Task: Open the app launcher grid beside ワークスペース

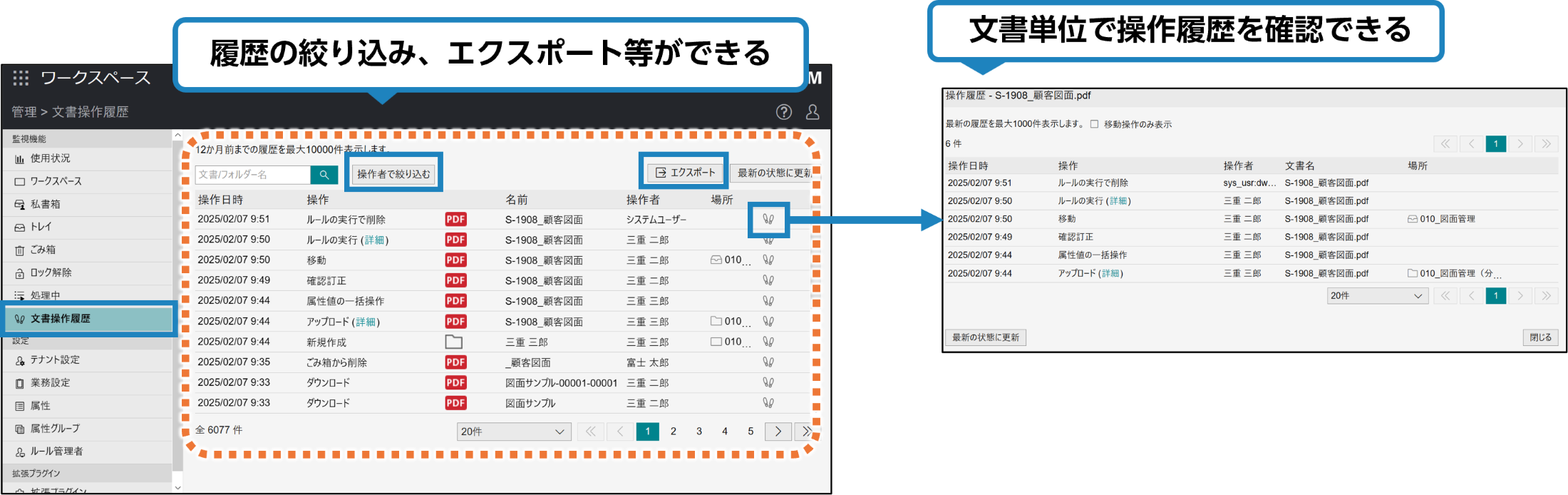Action: point(21,78)
